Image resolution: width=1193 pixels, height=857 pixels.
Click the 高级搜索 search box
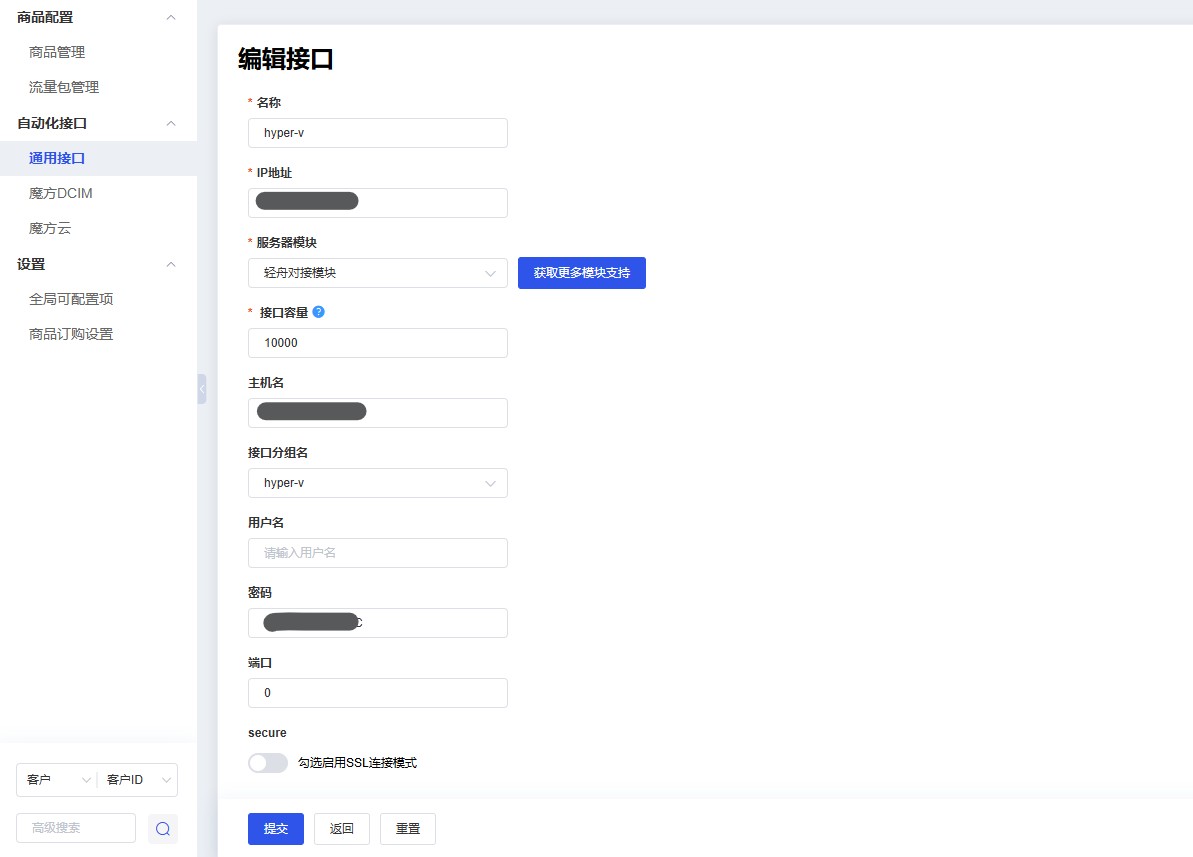click(75, 827)
